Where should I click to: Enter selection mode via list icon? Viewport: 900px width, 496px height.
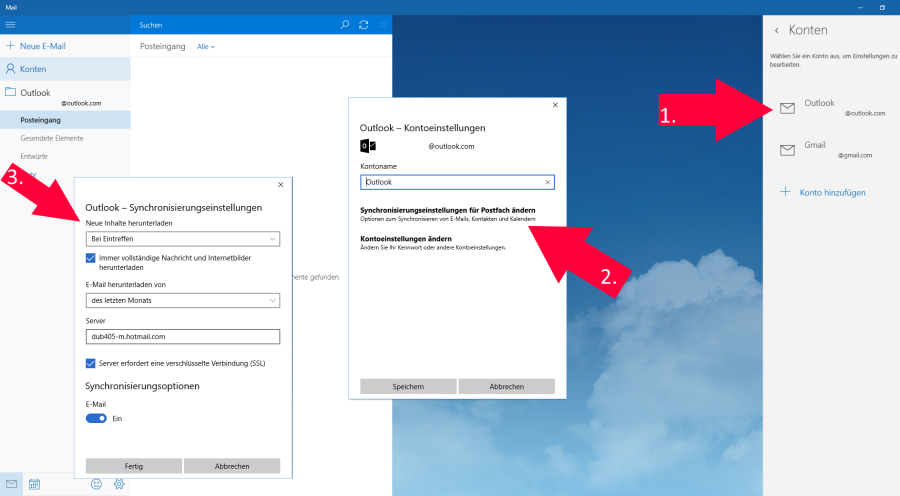pos(383,25)
